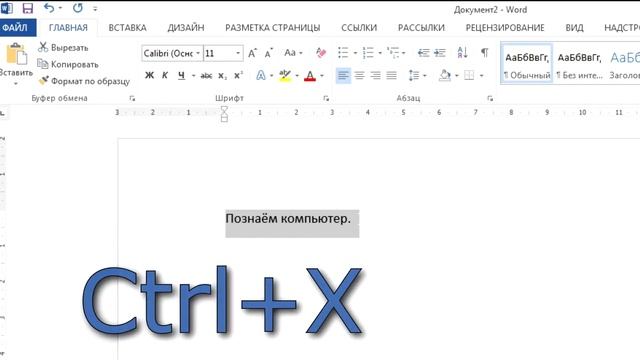
Task: Select center alignment
Action: [x=360, y=76]
